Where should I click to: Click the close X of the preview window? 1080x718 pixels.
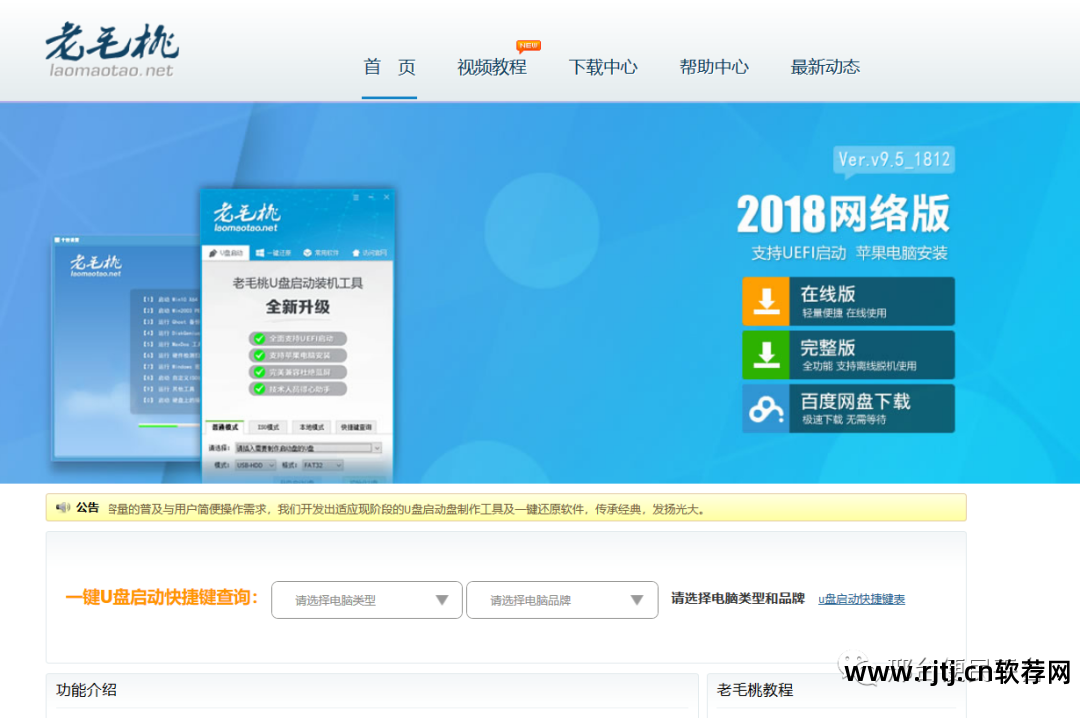386,197
